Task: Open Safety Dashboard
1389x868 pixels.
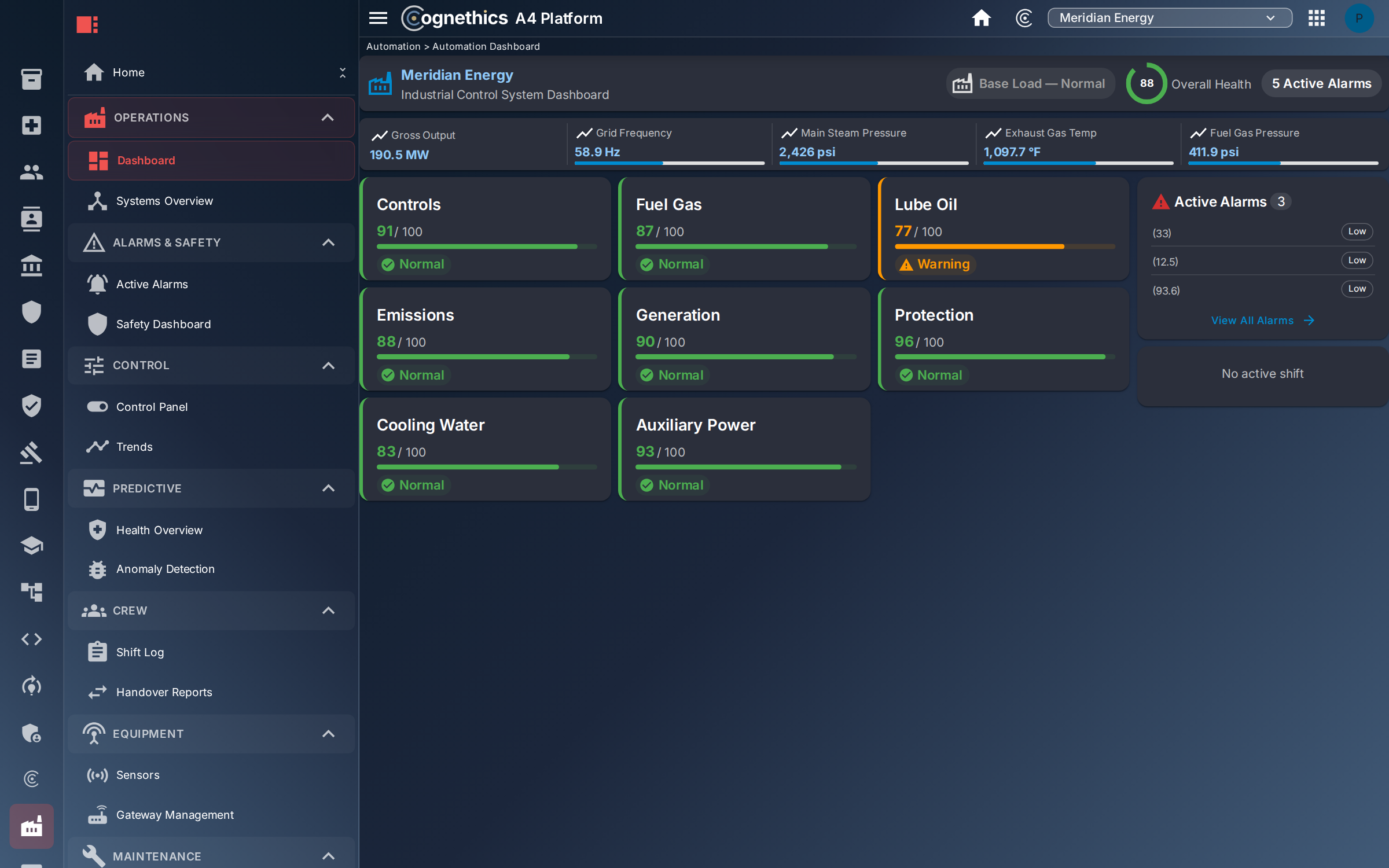Action: click(211, 324)
